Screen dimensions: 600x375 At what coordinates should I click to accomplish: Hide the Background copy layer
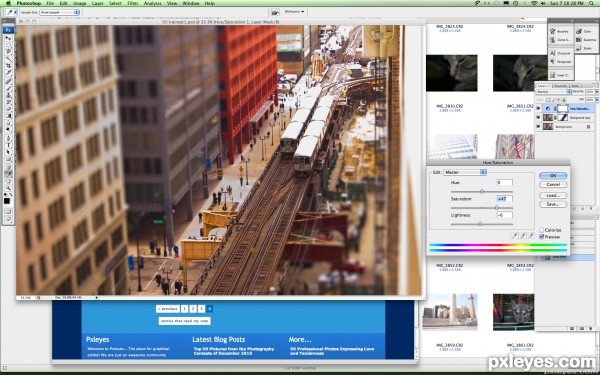pyautogui.click(x=538, y=117)
